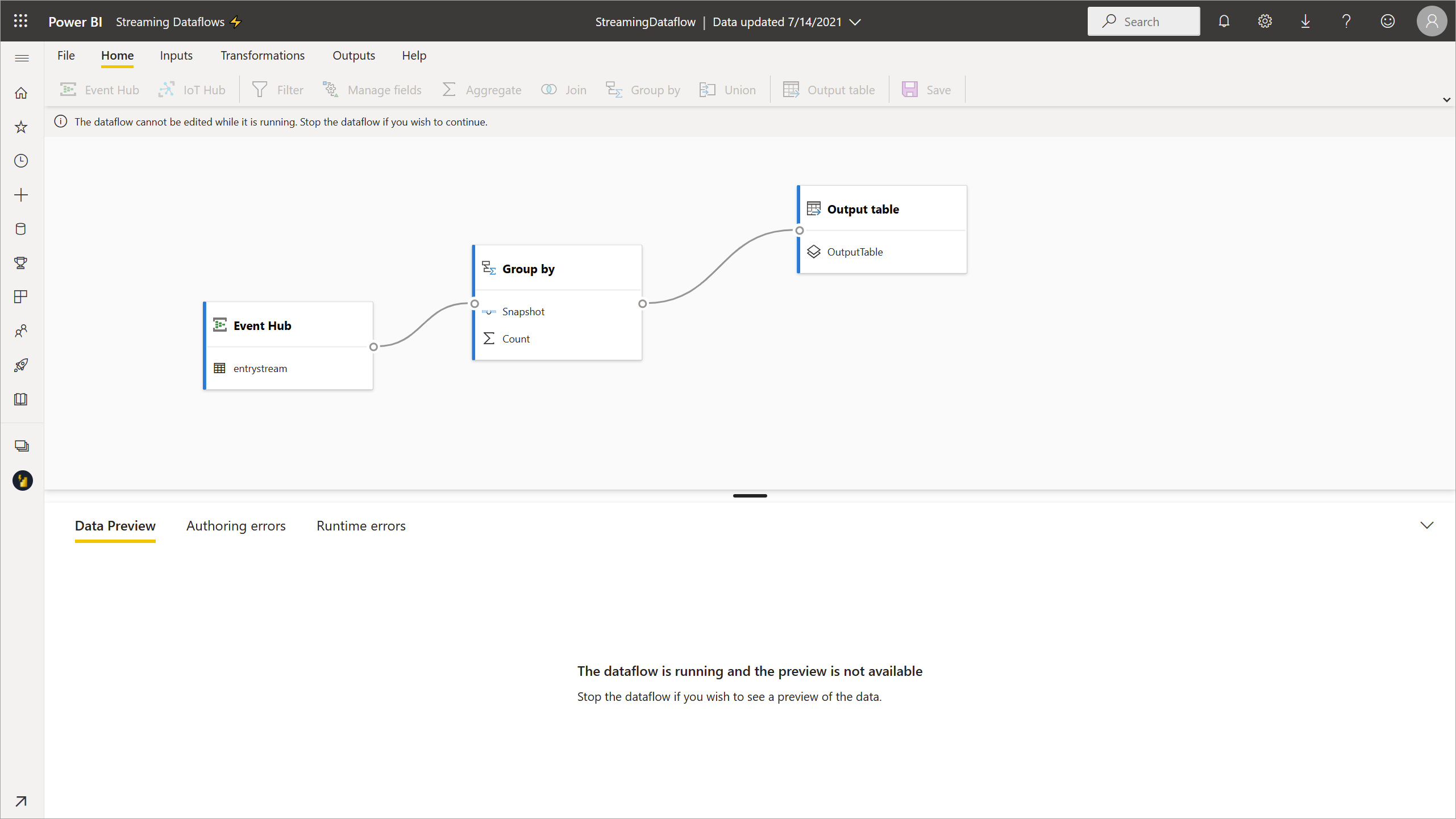Switch to the Authoring errors tab
1456x819 pixels.
pos(236,525)
